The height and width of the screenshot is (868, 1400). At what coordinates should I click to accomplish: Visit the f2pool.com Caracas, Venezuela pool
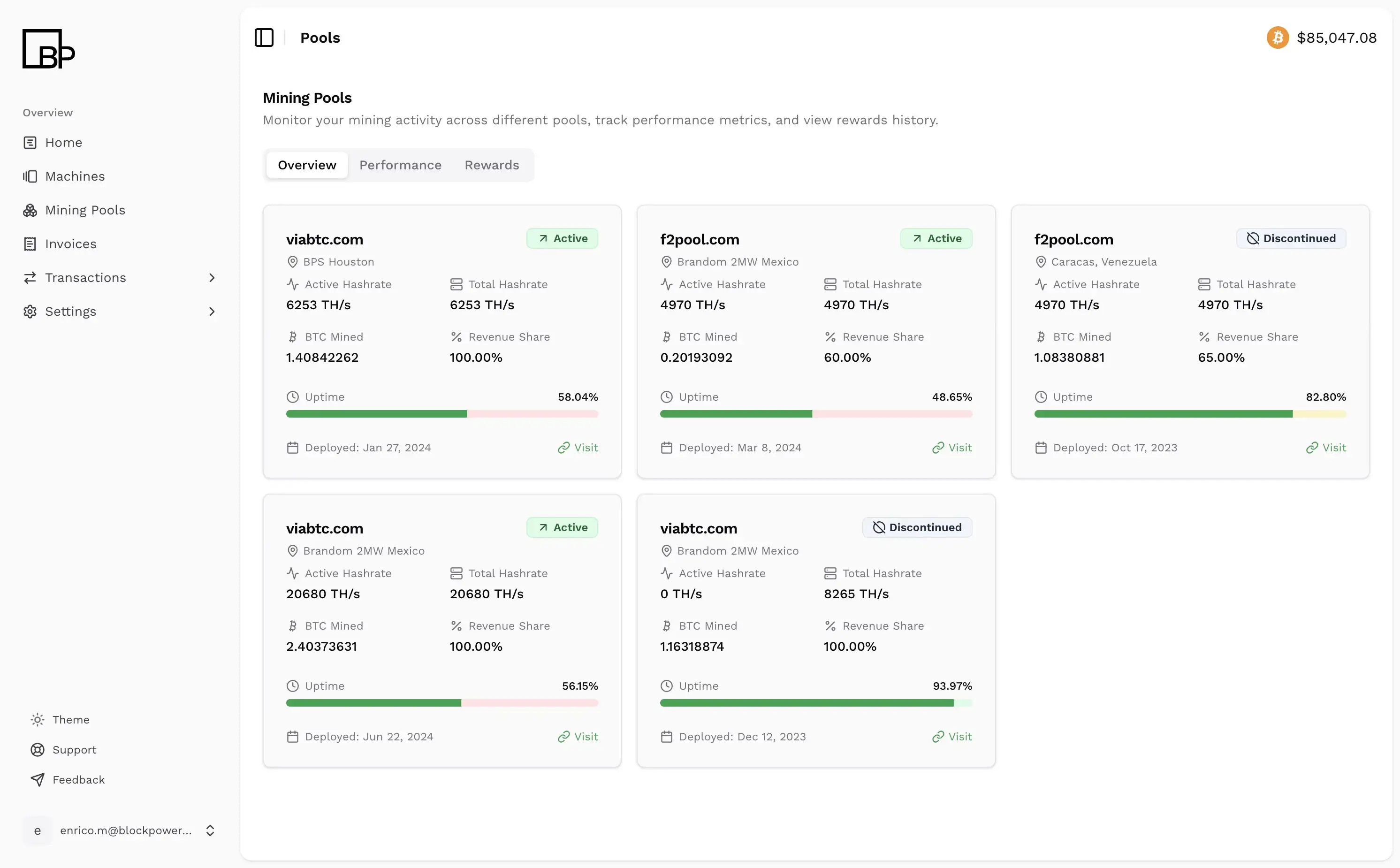click(1326, 448)
